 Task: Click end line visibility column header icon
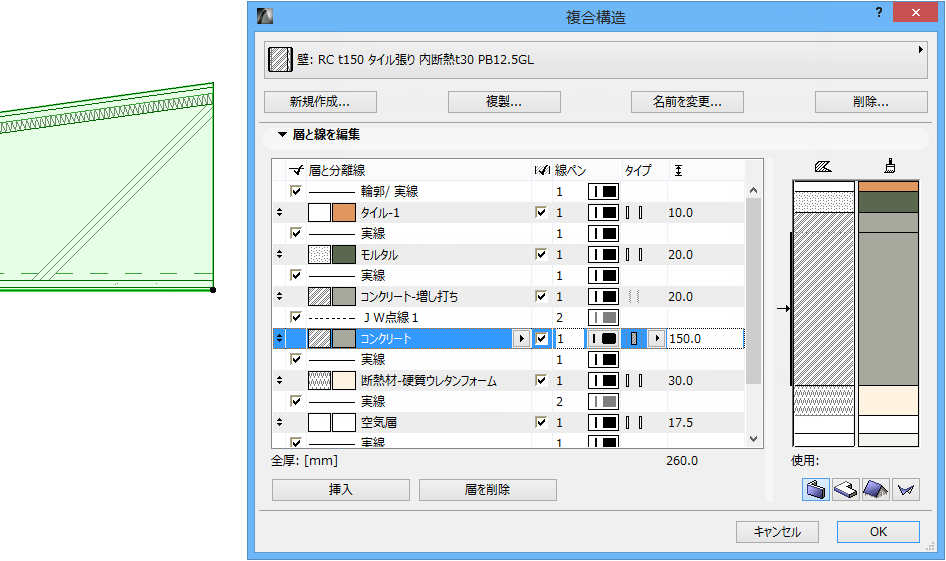coord(542,170)
